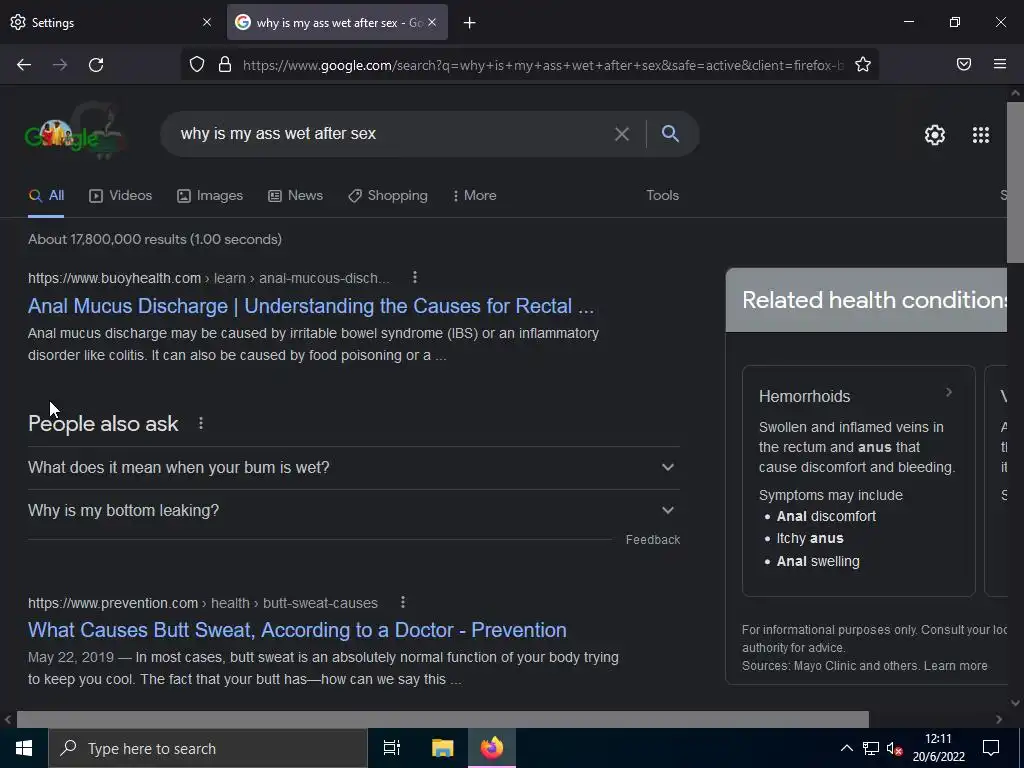1024x768 pixels.
Task: Click the Windows taskbar search box
Action: (208, 748)
